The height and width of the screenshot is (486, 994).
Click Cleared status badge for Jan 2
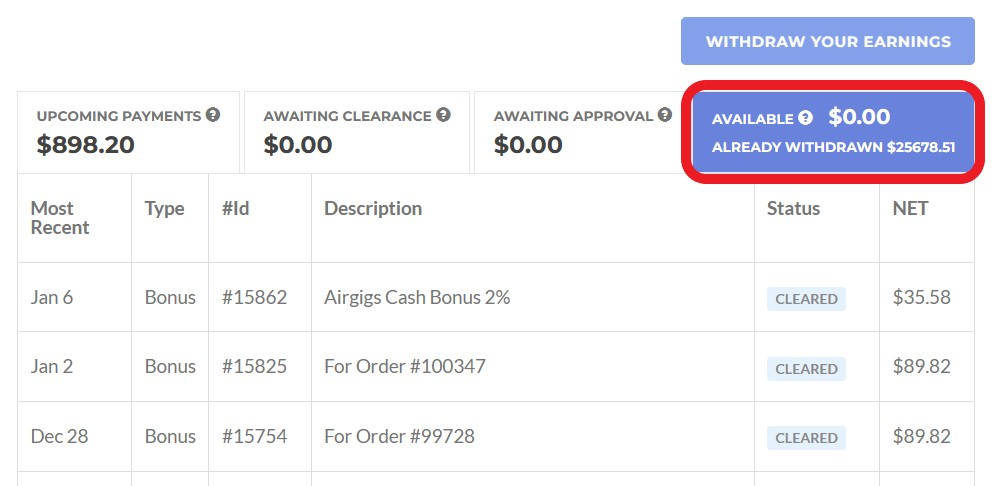pos(806,368)
